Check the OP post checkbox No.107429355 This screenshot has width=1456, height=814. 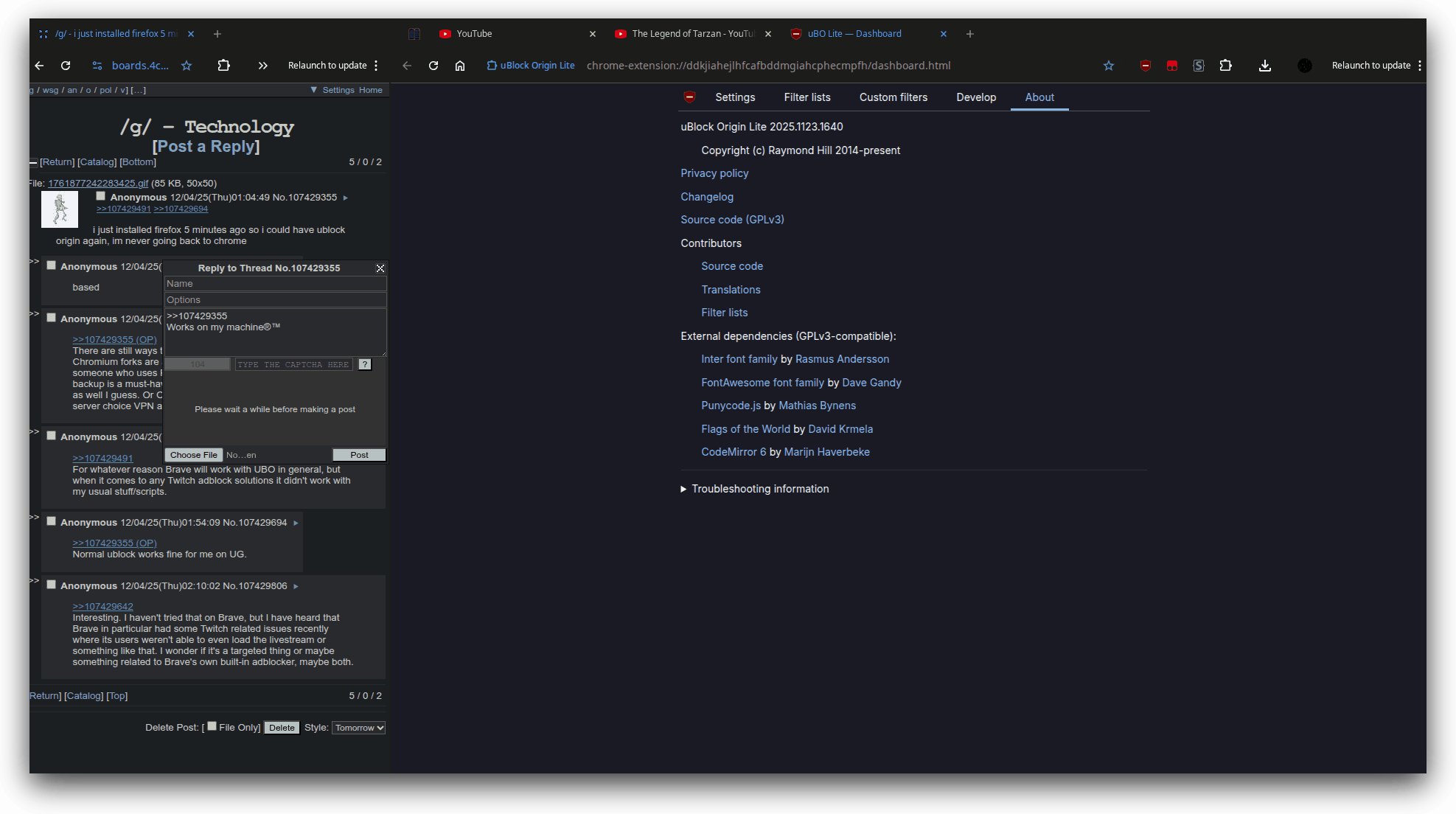pyautogui.click(x=101, y=196)
